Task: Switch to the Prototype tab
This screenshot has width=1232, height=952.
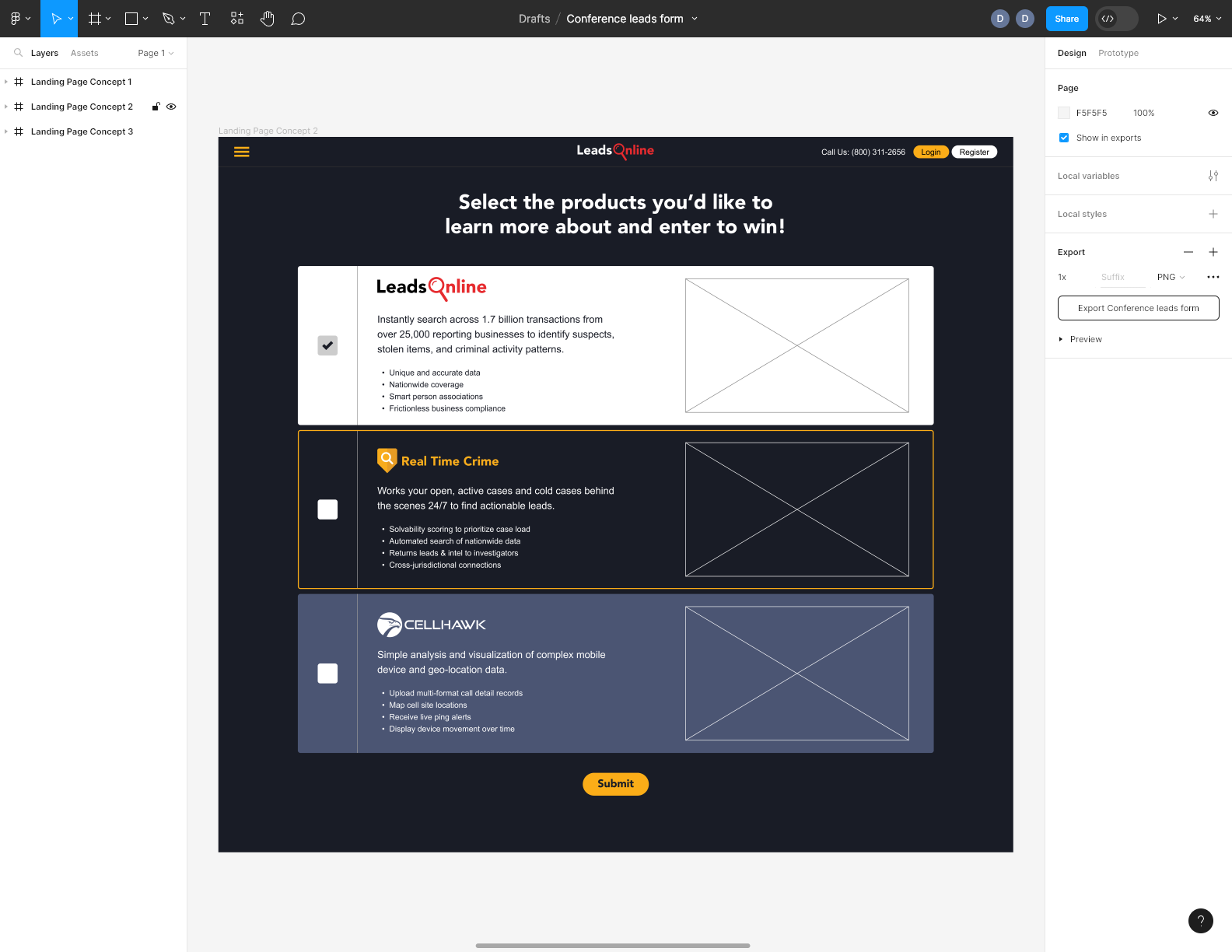Action: coord(1118,53)
